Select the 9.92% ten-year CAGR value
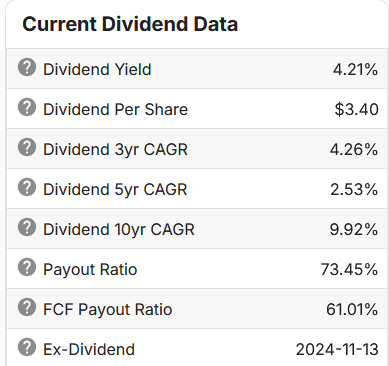 354,230
